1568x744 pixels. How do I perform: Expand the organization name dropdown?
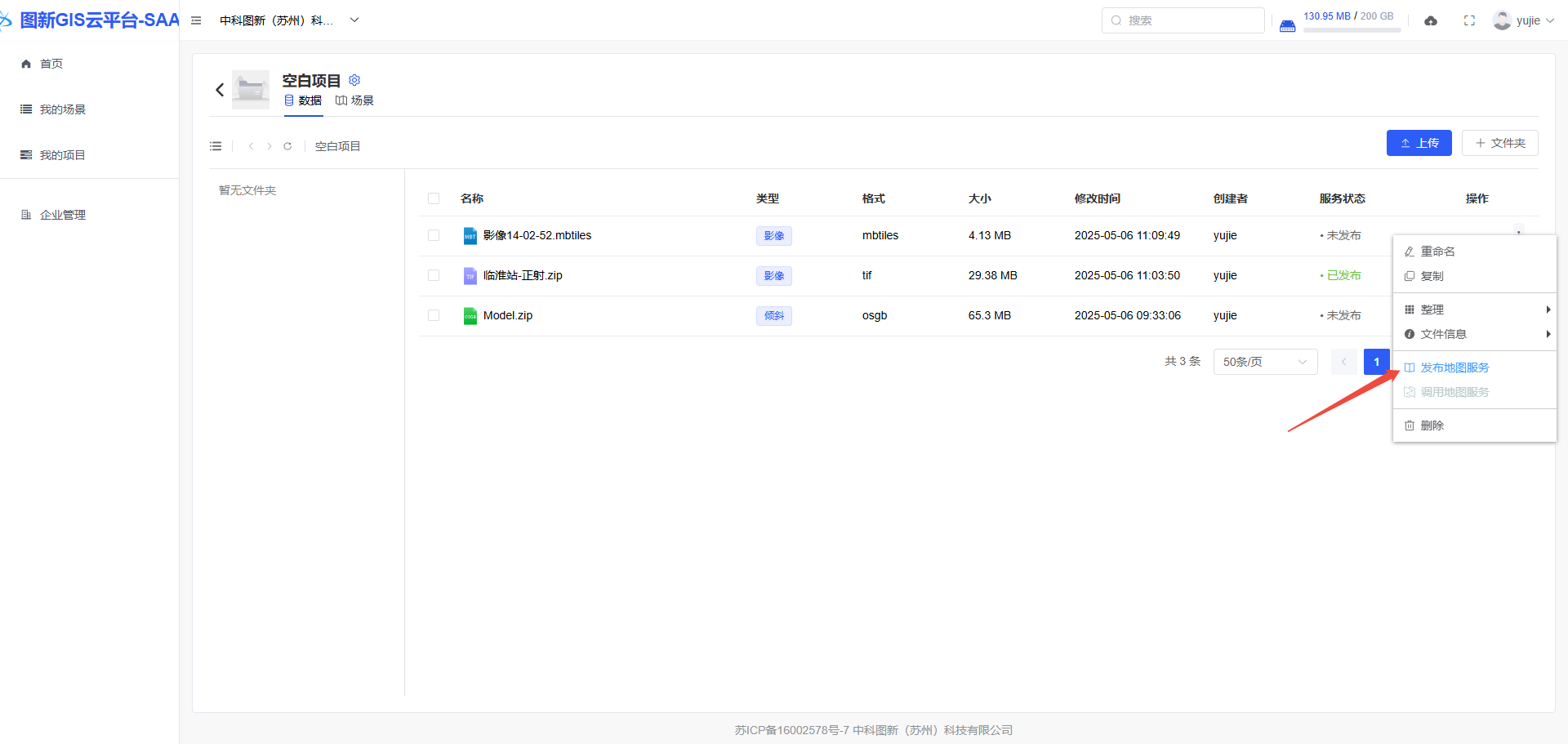tap(354, 20)
